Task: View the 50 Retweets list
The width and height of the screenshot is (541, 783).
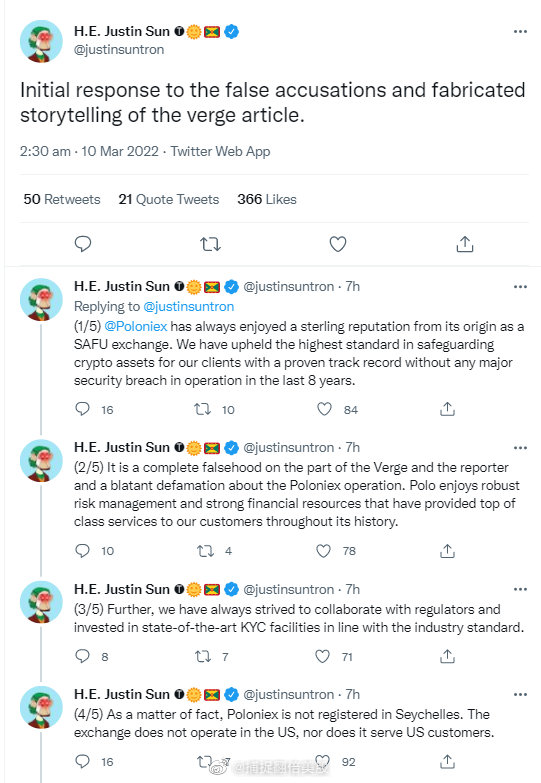Action: point(62,199)
